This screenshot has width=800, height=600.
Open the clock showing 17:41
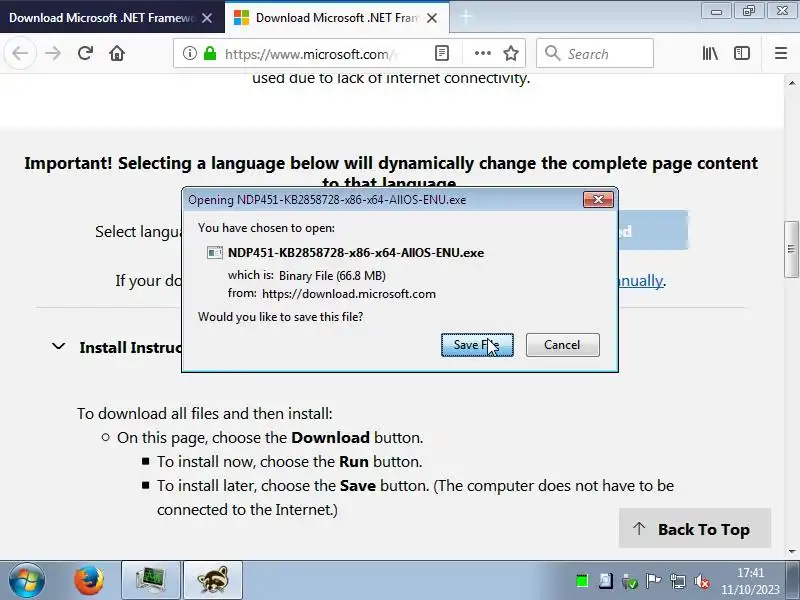click(x=750, y=581)
